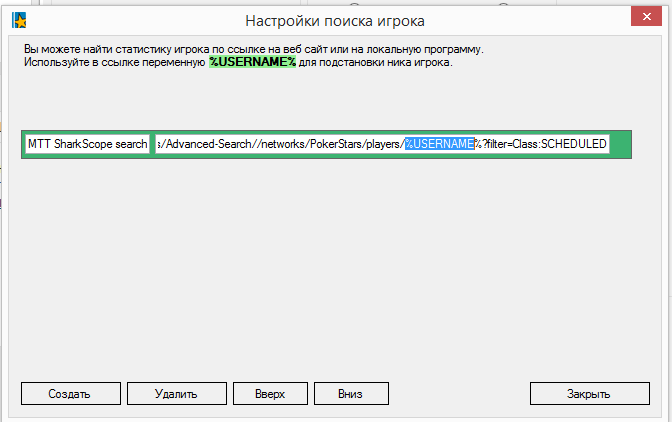Move entry up with Вверх button

pyautogui.click(x=270, y=393)
